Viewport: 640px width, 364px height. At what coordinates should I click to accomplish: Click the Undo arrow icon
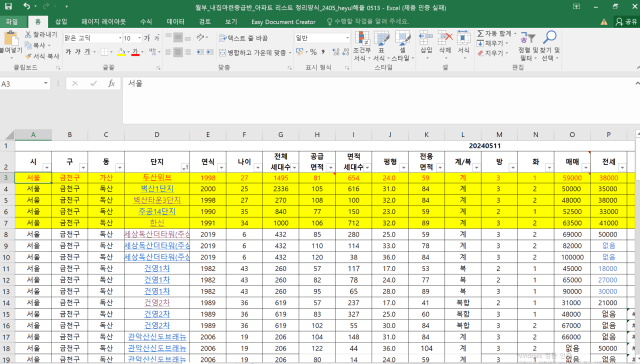[27, 6]
